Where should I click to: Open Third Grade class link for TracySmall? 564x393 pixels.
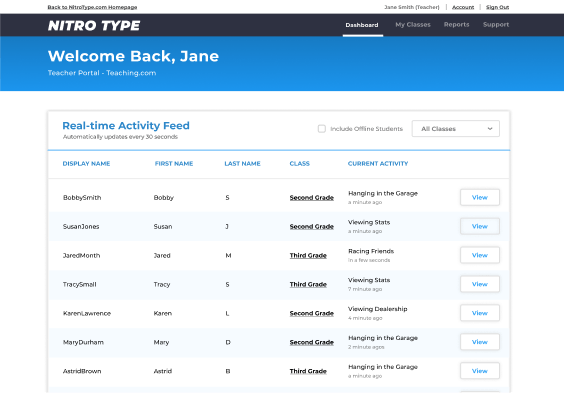(308, 284)
